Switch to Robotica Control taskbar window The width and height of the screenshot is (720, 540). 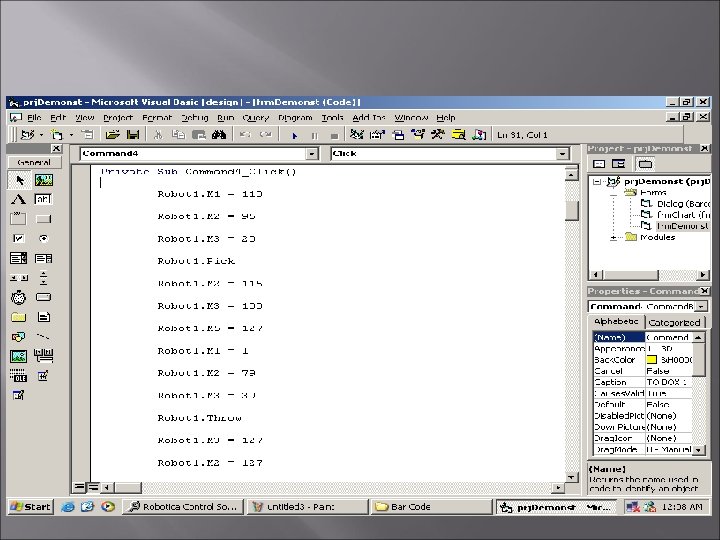click(183, 506)
